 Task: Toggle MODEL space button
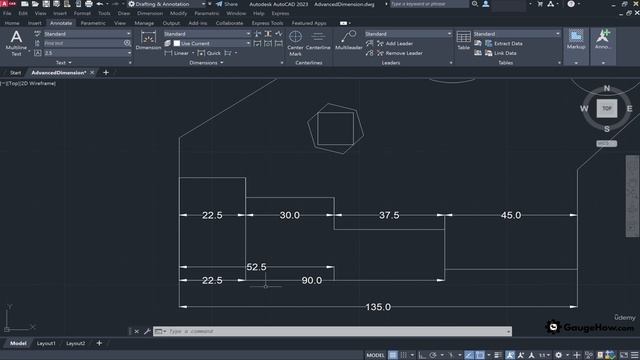click(375, 355)
